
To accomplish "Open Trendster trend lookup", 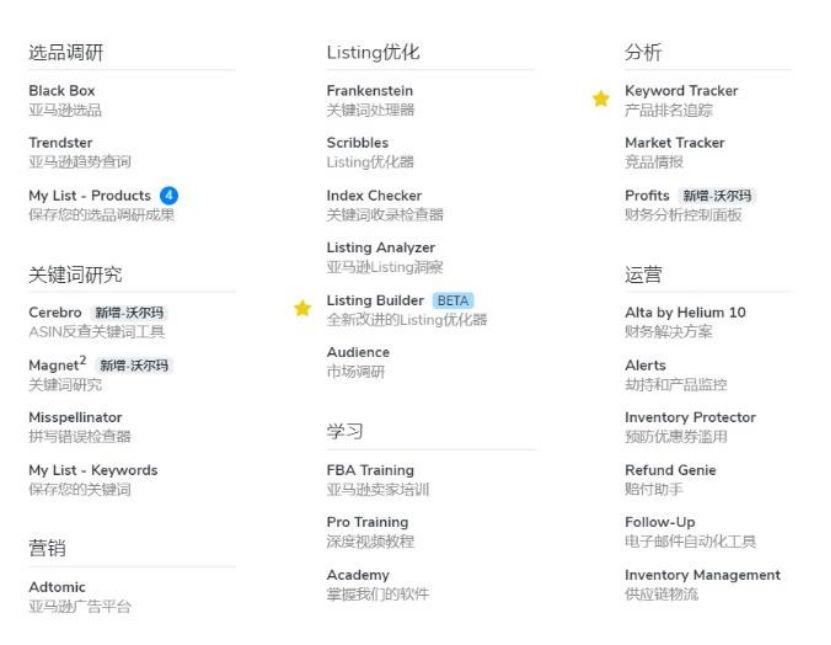I will point(58,143).
